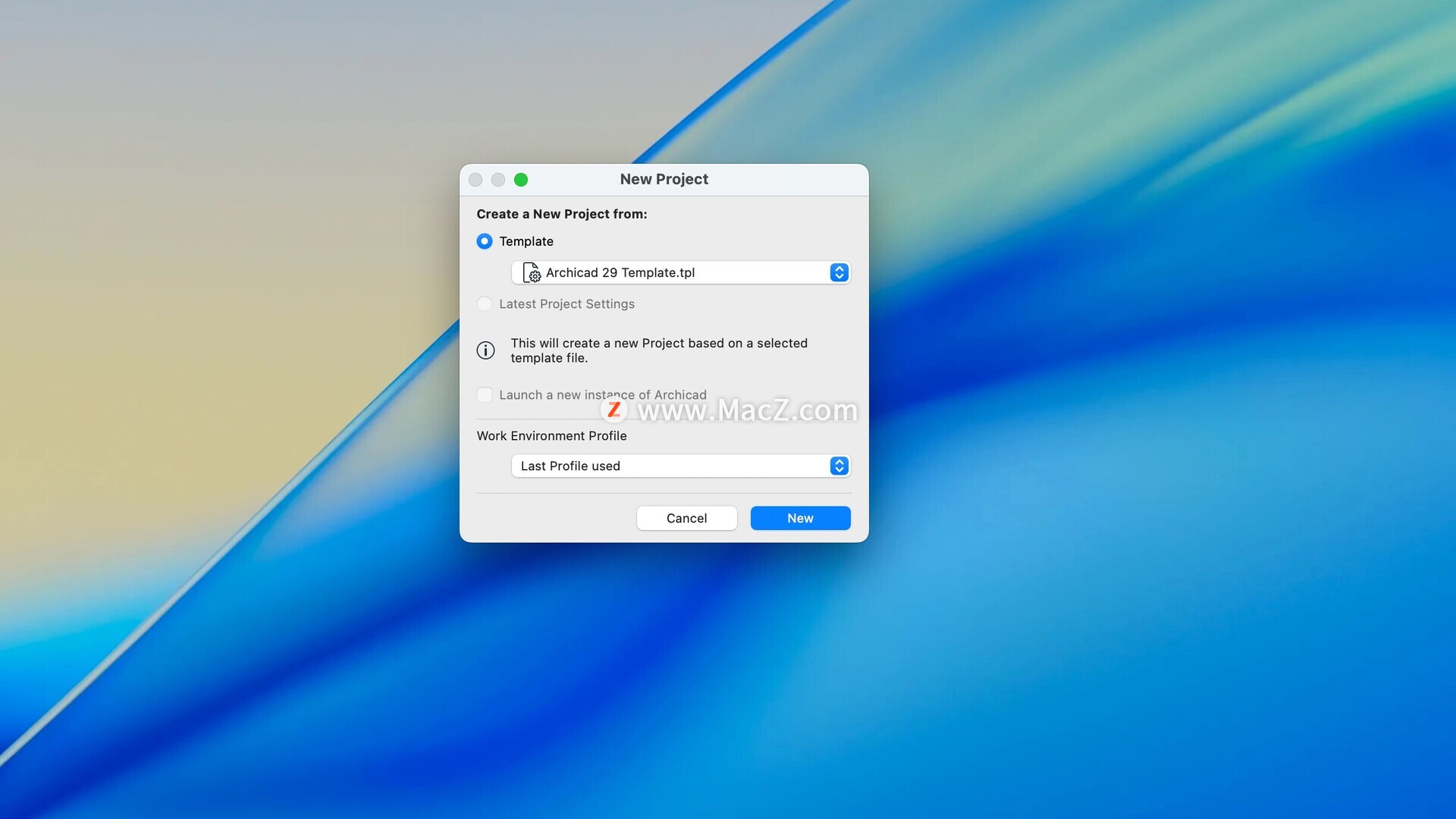Click the Create a New Project from heading

point(561,215)
